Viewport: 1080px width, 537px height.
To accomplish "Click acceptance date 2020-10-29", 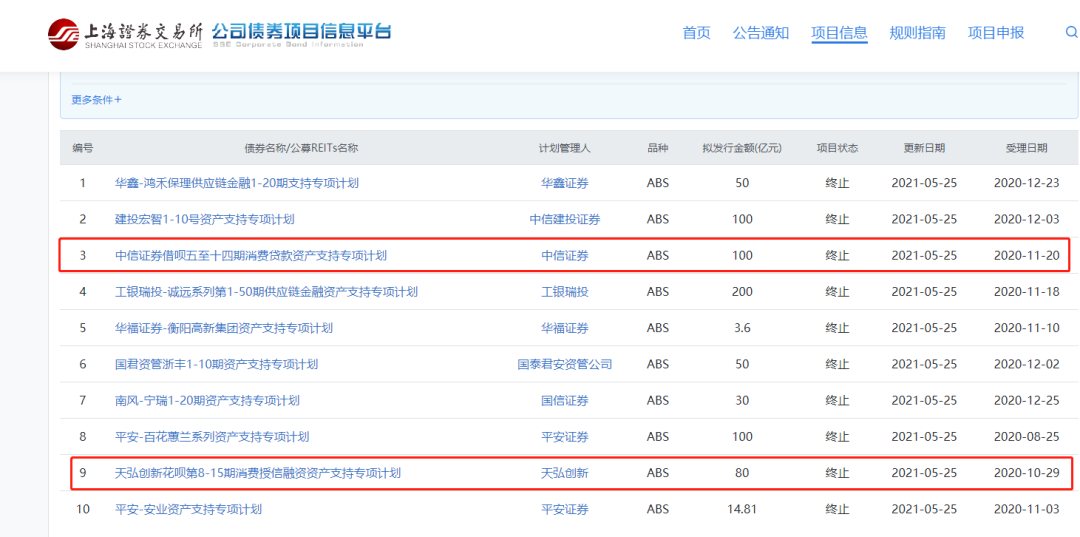I will click(1027, 474).
